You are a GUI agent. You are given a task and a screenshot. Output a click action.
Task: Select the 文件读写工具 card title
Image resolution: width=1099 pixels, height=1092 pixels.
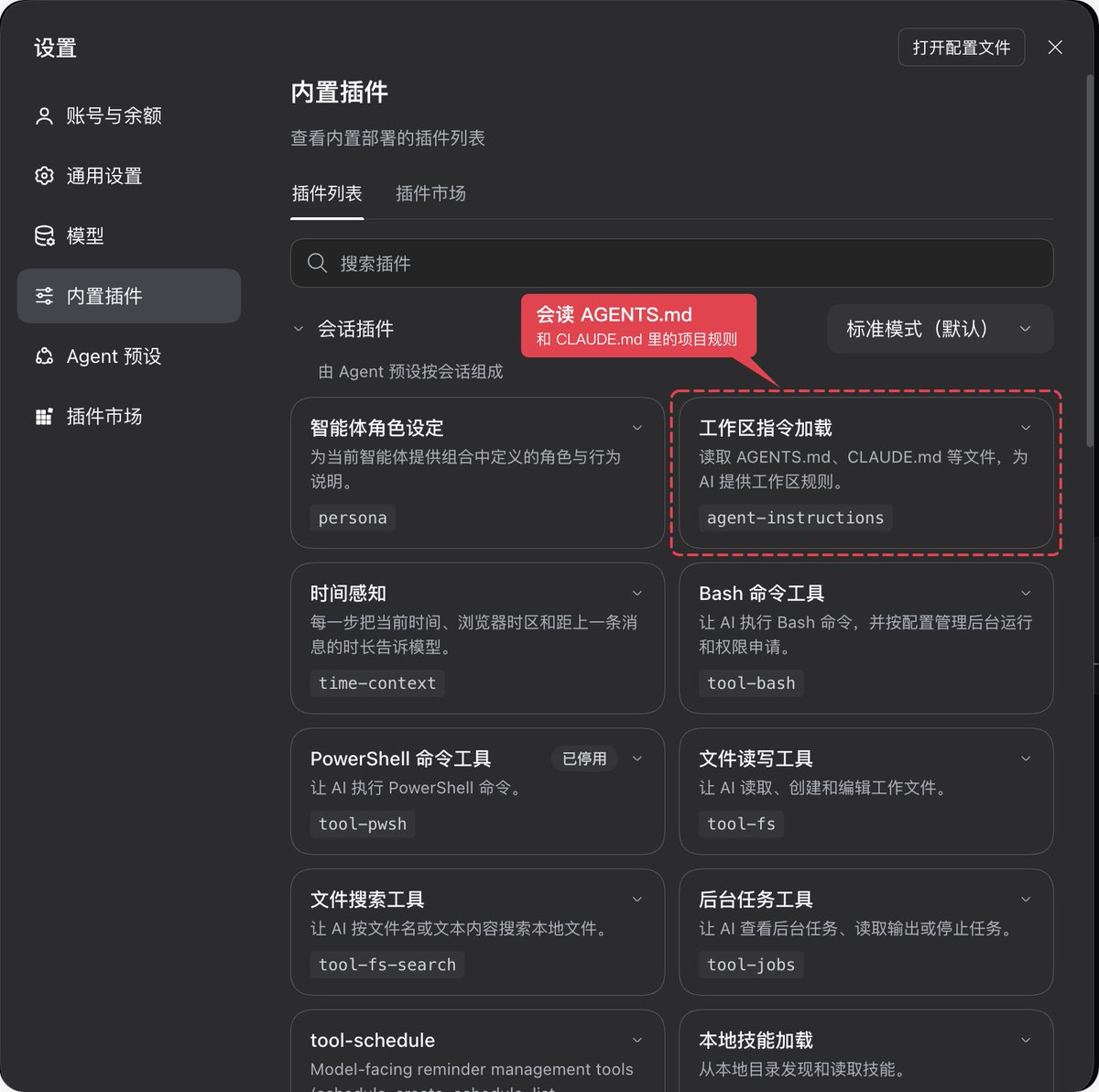tap(756, 759)
